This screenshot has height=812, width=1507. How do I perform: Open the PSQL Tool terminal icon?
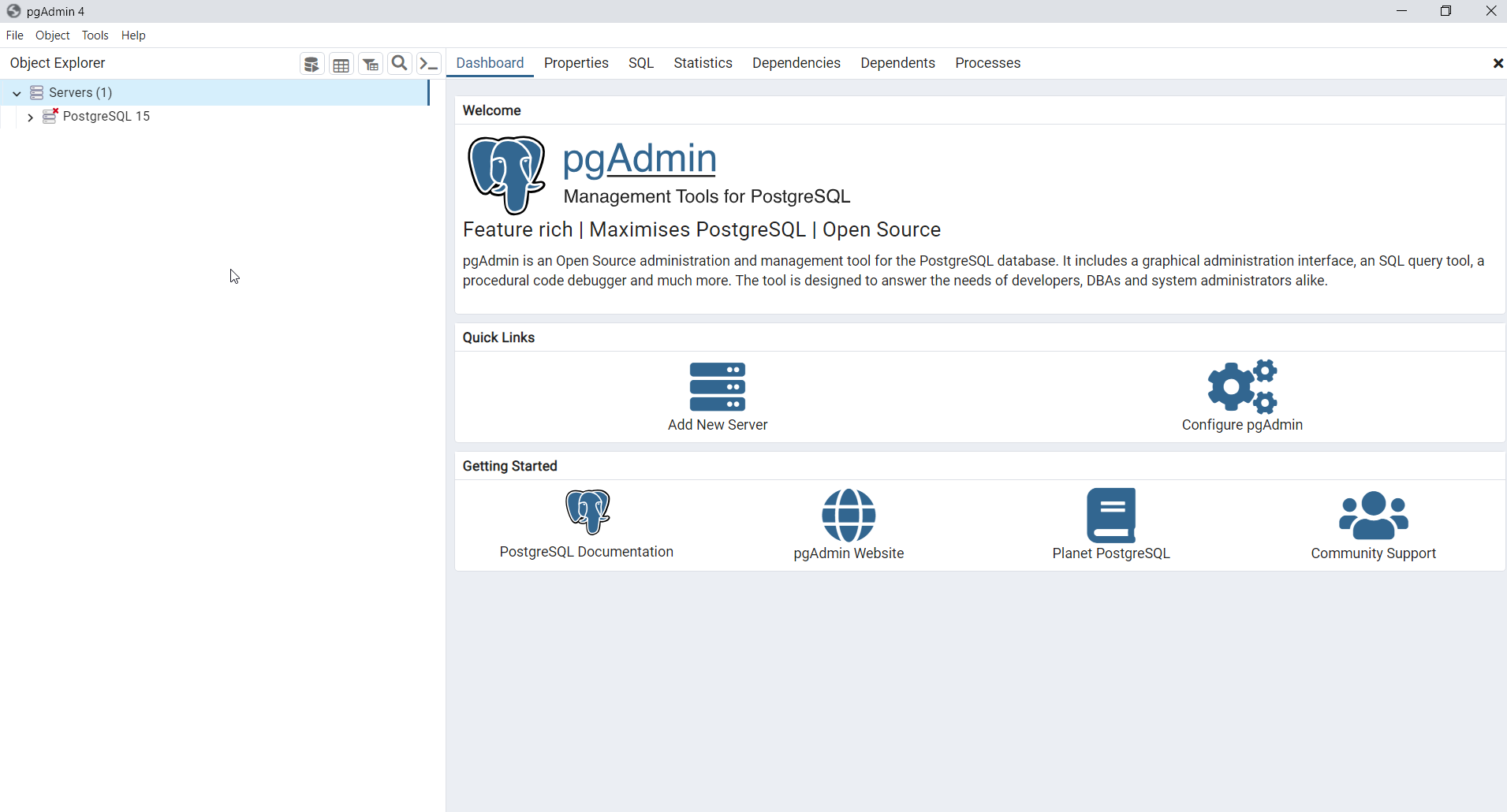point(429,64)
